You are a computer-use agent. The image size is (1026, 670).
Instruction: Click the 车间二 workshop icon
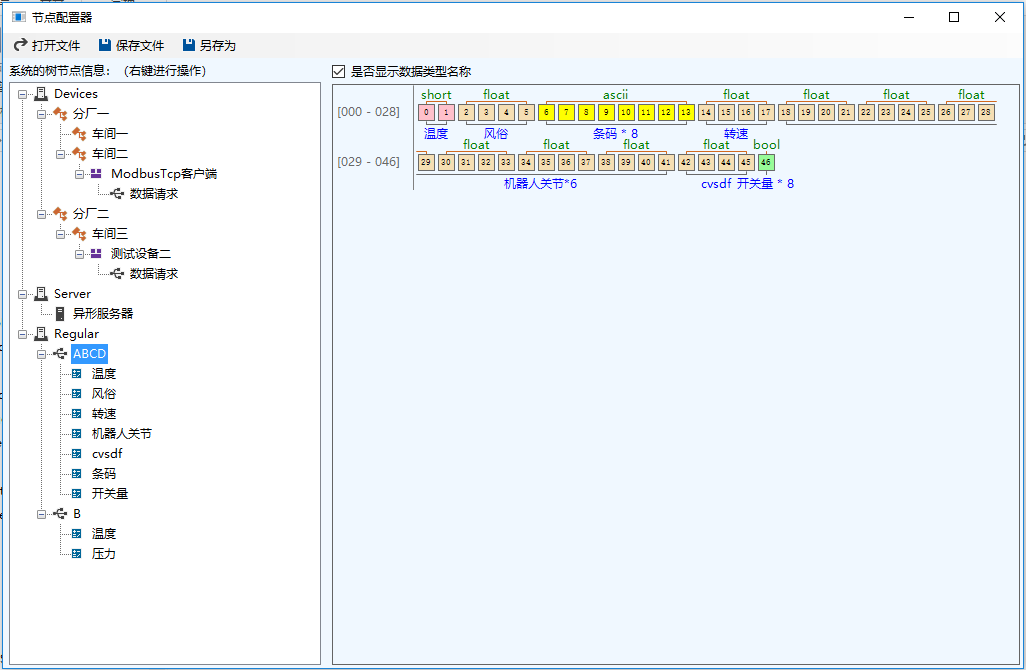(79, 154)
